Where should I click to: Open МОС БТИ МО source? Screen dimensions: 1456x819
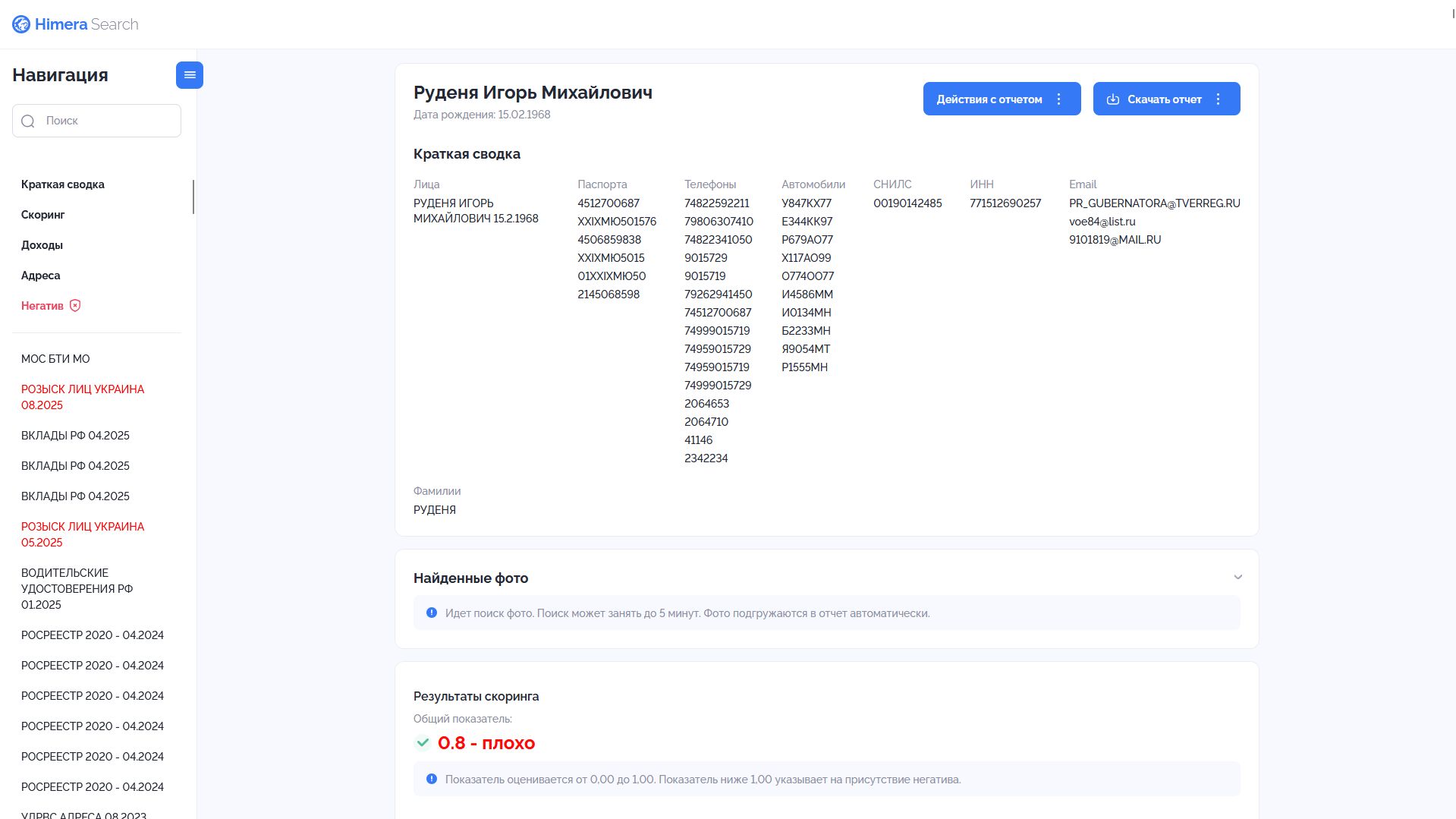click(x=55, y=359)
